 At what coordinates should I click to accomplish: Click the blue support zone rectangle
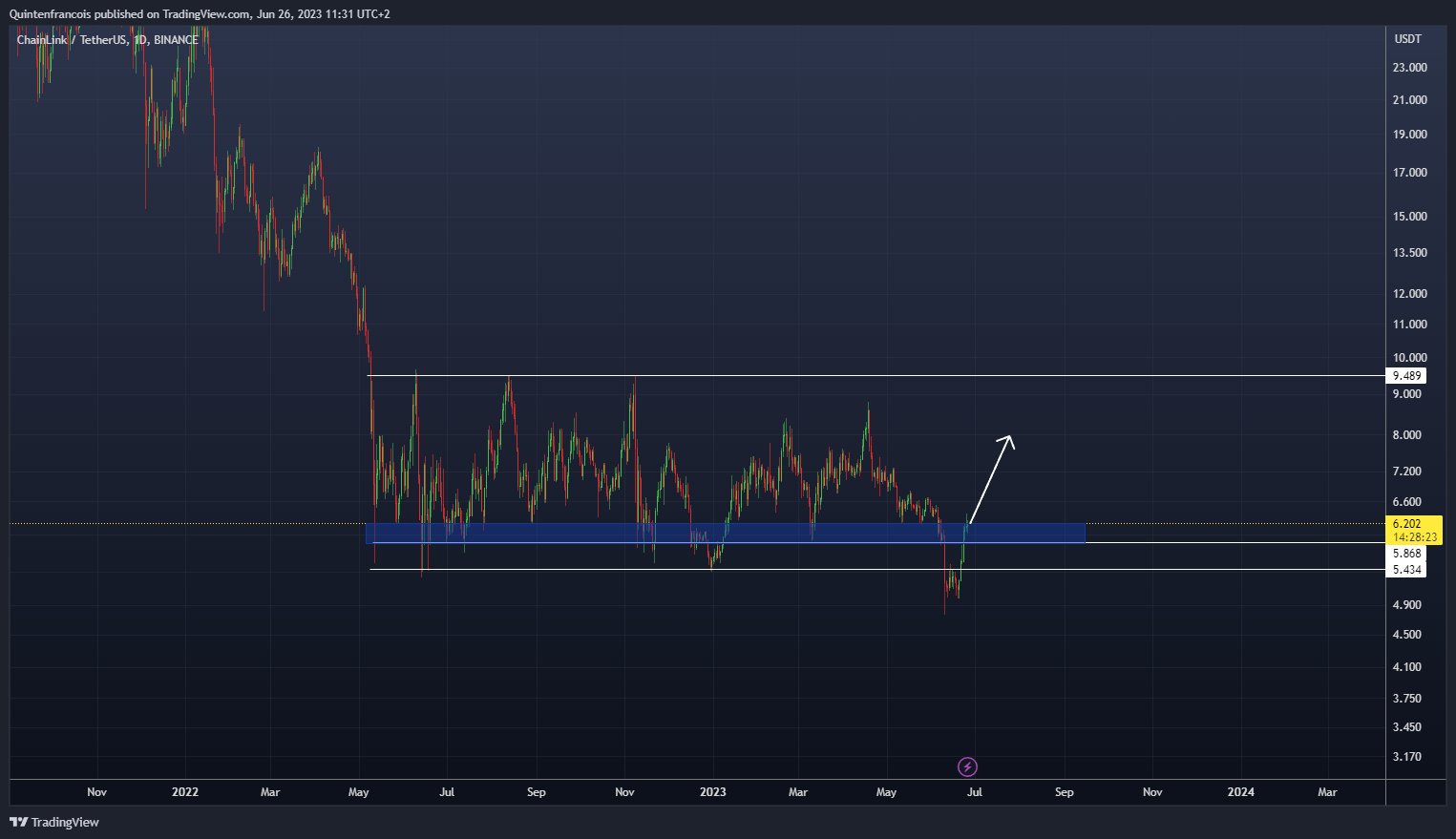tap(726, 533)
